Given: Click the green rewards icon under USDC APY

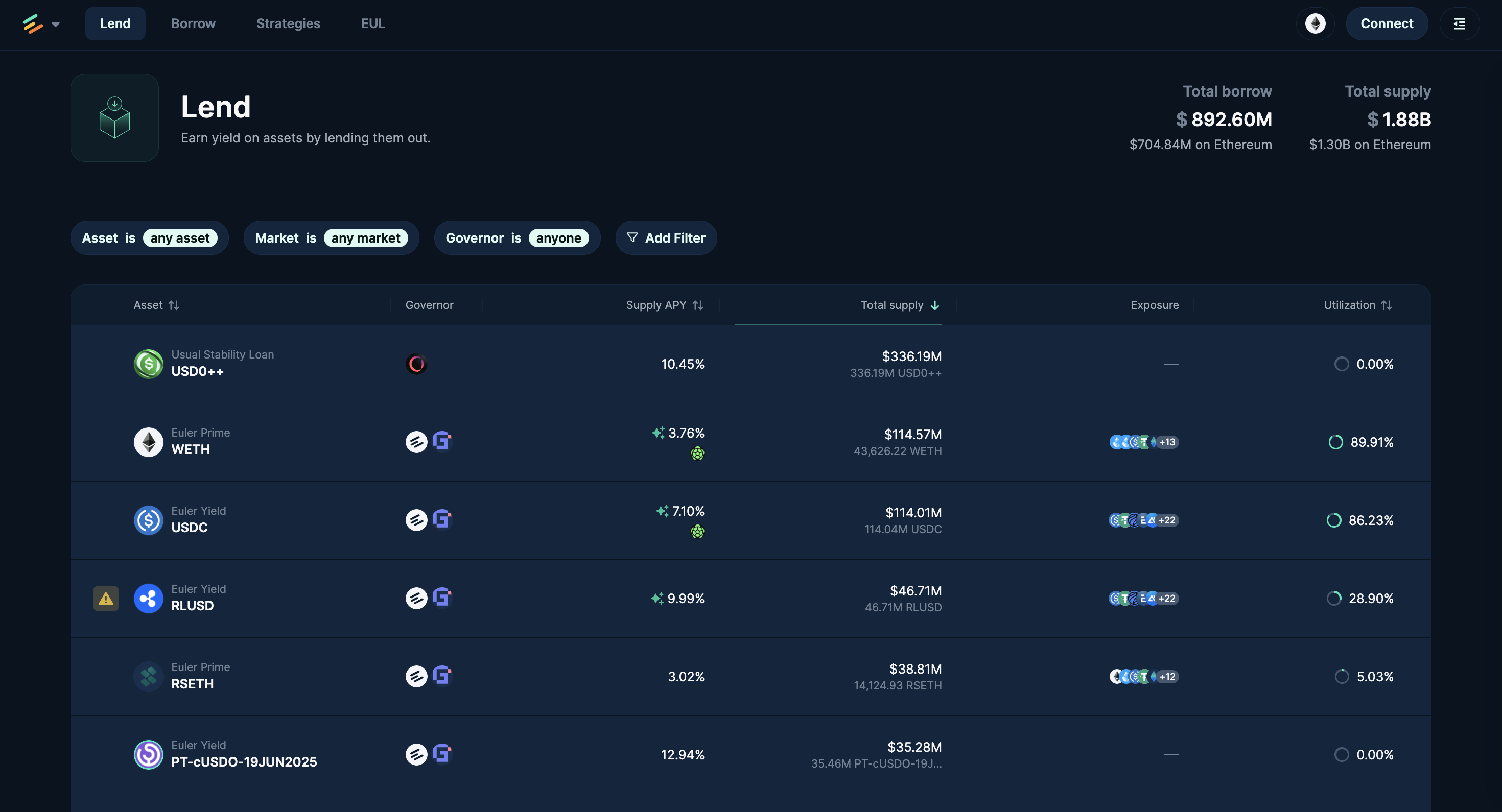Looking at the screenshot, I should [697, 532].
